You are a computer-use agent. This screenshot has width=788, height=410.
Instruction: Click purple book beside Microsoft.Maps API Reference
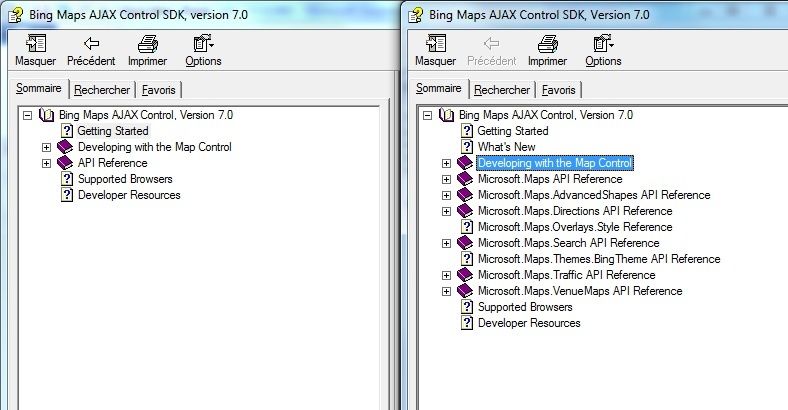[x=465, y=179]
